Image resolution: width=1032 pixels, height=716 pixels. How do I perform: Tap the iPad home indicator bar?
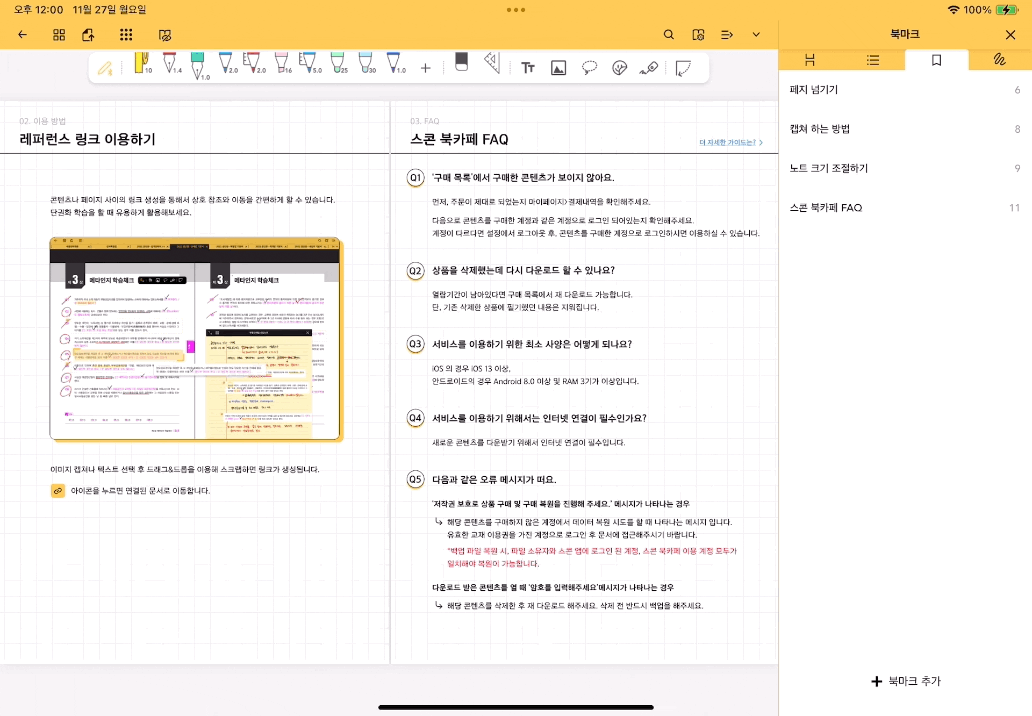(516, 707)
